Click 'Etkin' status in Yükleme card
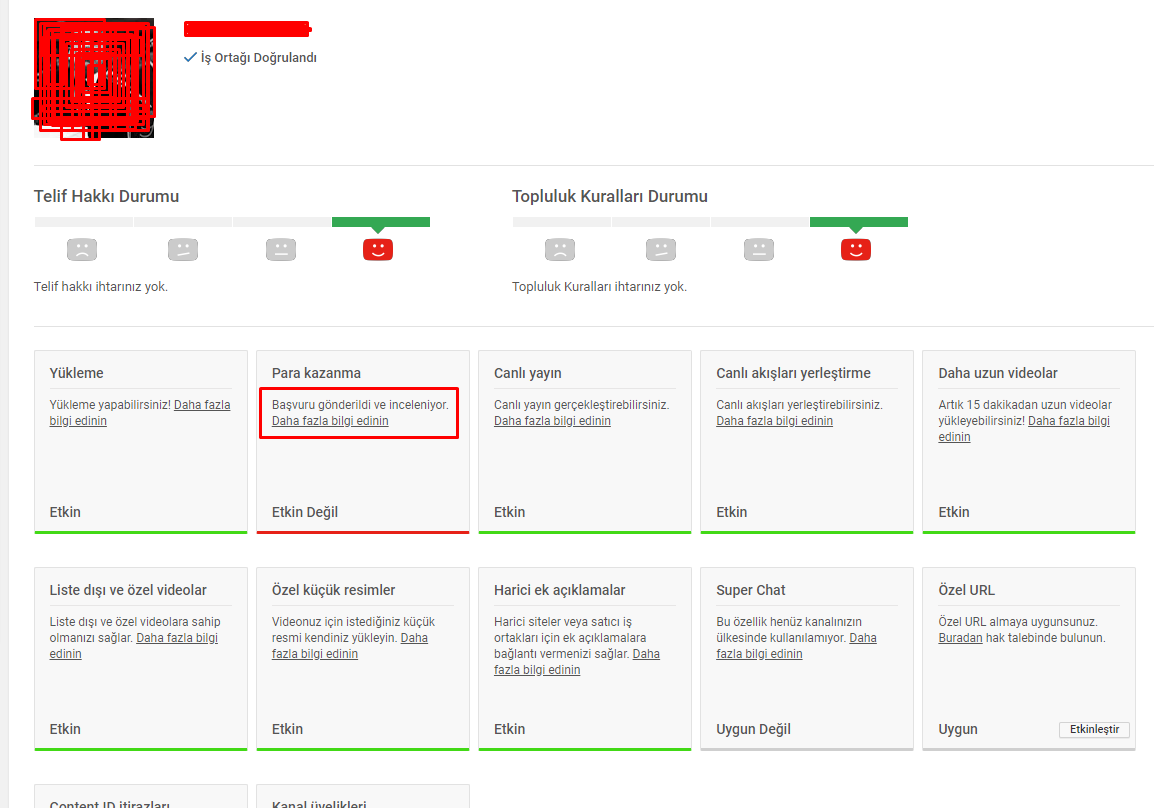This screenshot has width=1169, height=808. tap(65, 512)
